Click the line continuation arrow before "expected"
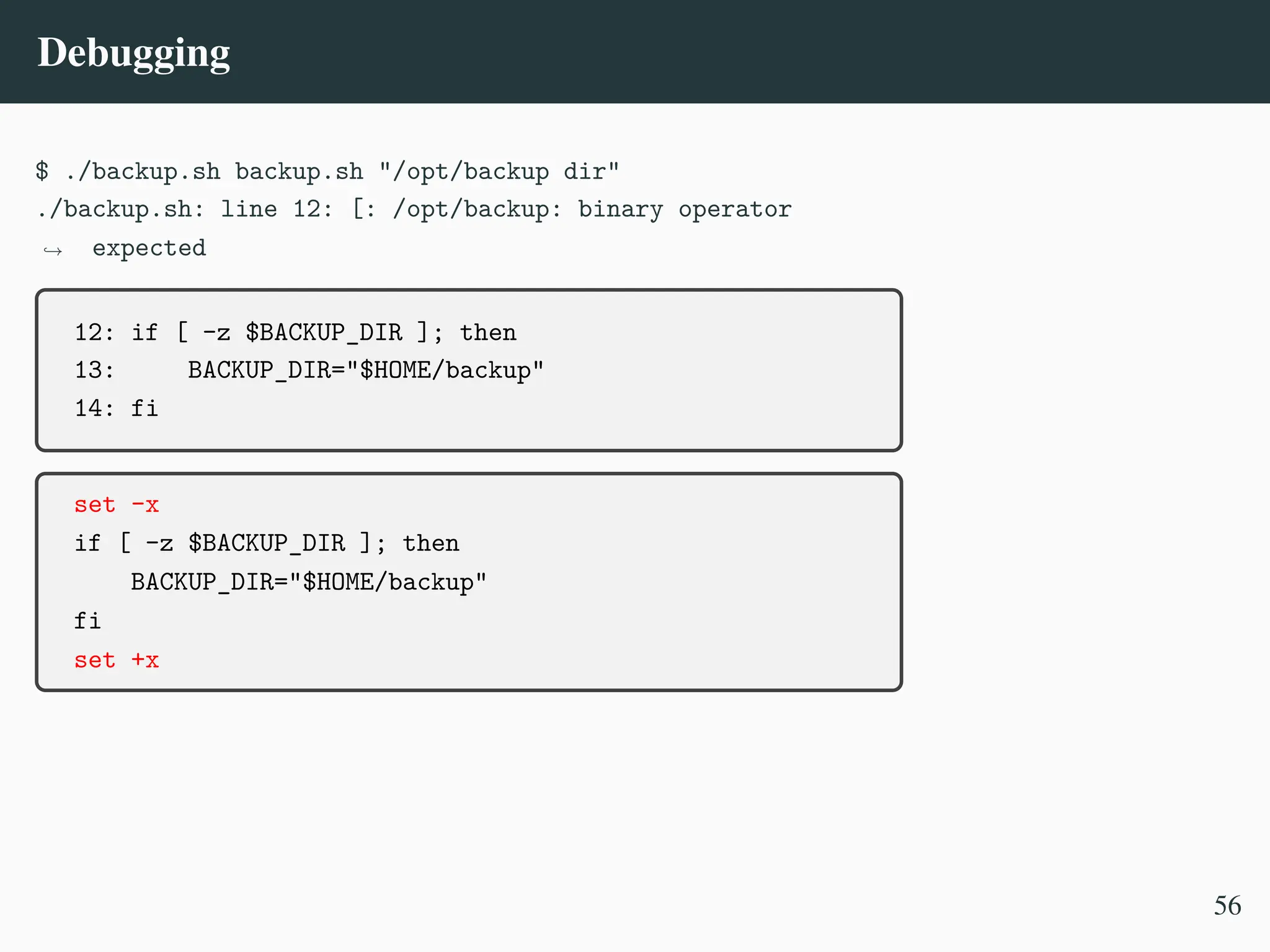The height and width of the screenshot is (952, 1270). click(53, 250)
